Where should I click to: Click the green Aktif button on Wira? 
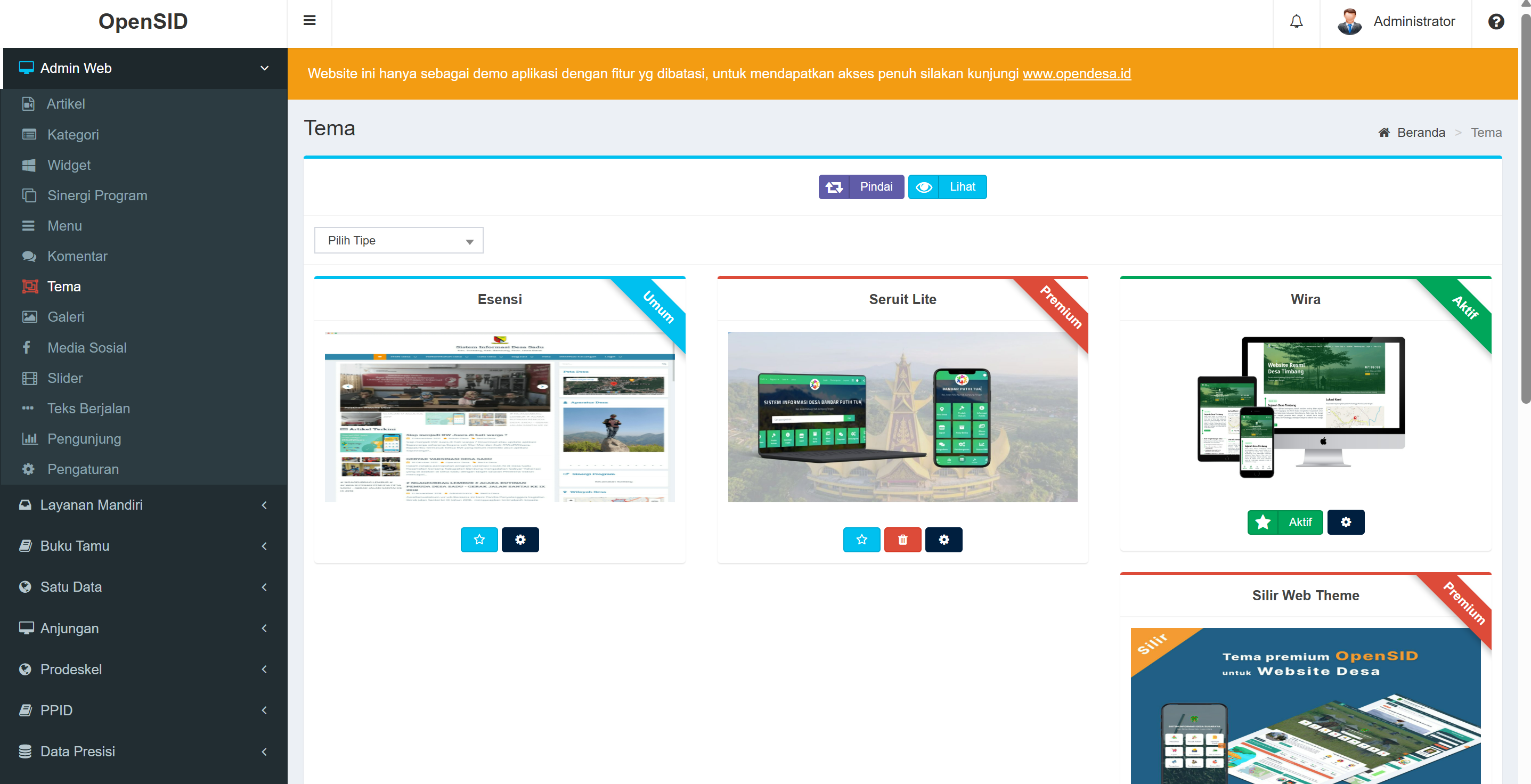[1285, 522]
